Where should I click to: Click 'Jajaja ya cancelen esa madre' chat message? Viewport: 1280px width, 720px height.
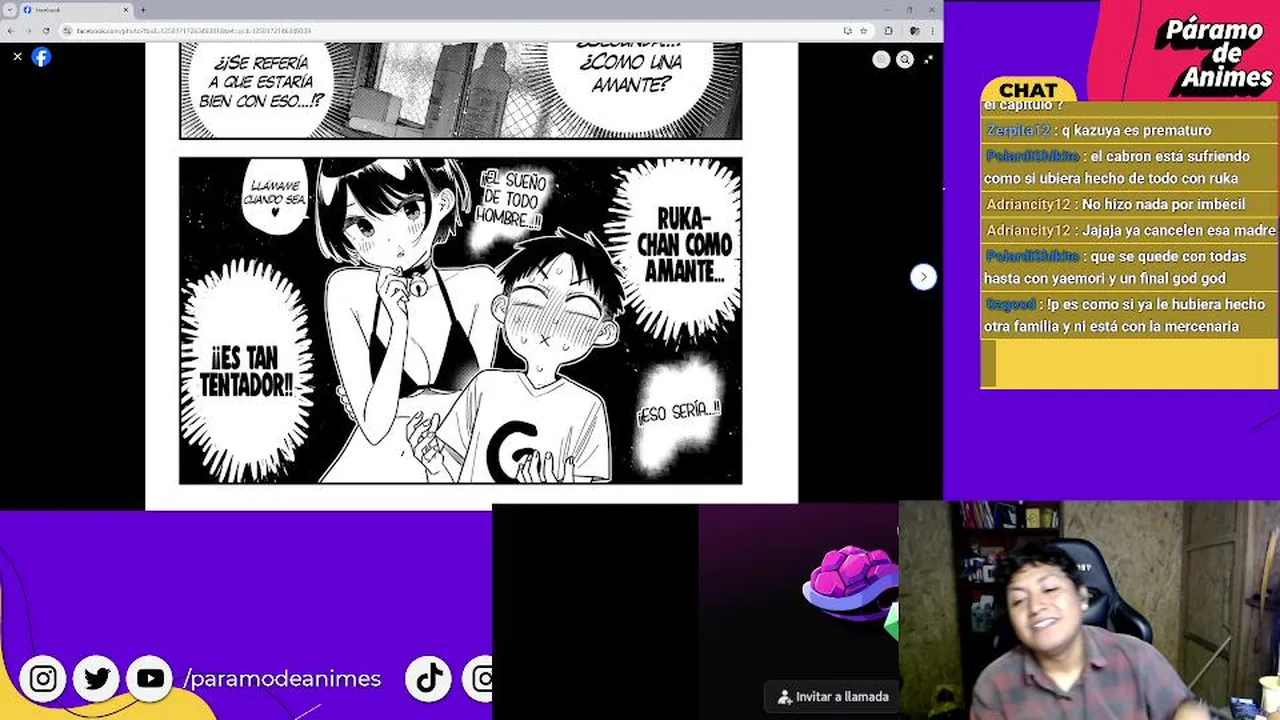pyautogui.click(x=1129, y=230)
